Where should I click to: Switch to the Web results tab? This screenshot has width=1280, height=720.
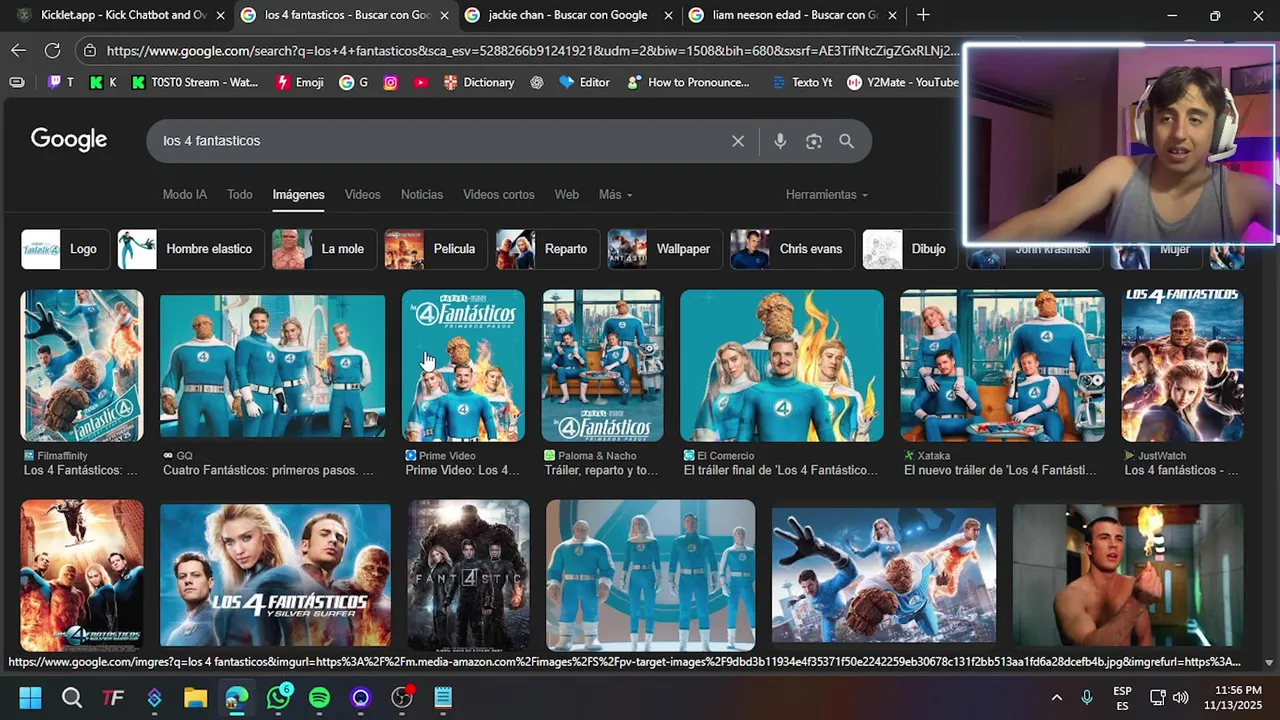[x=567, y=194]
